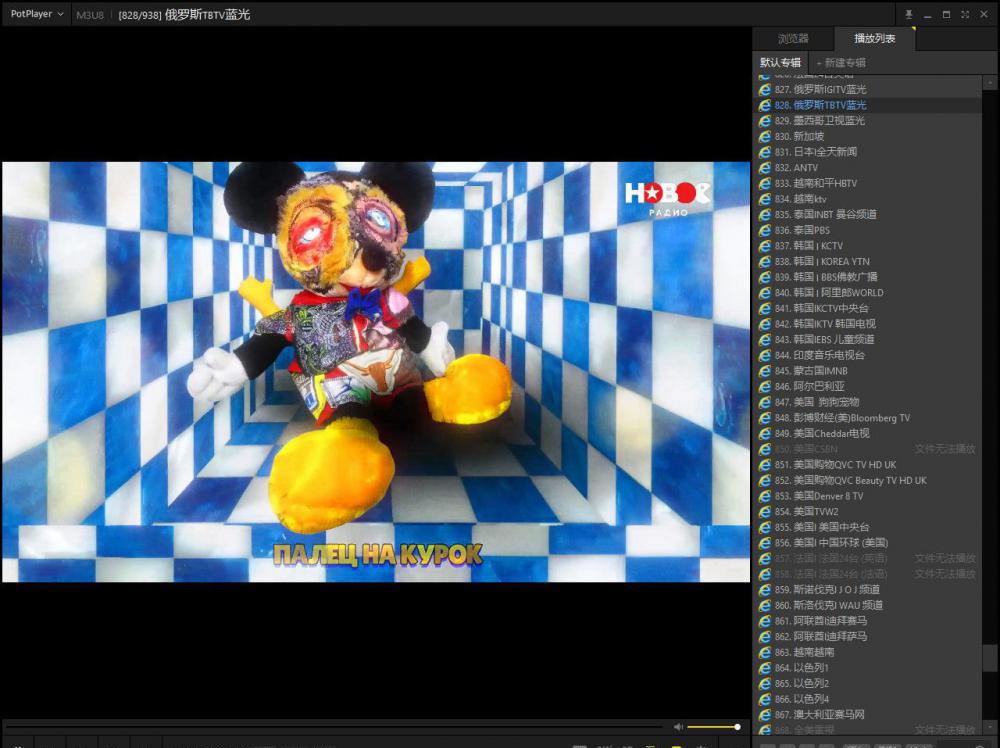This screenshot has width=1000, height=748.
Task: Adjust the volume slider
Action: (x=714, y=727)
